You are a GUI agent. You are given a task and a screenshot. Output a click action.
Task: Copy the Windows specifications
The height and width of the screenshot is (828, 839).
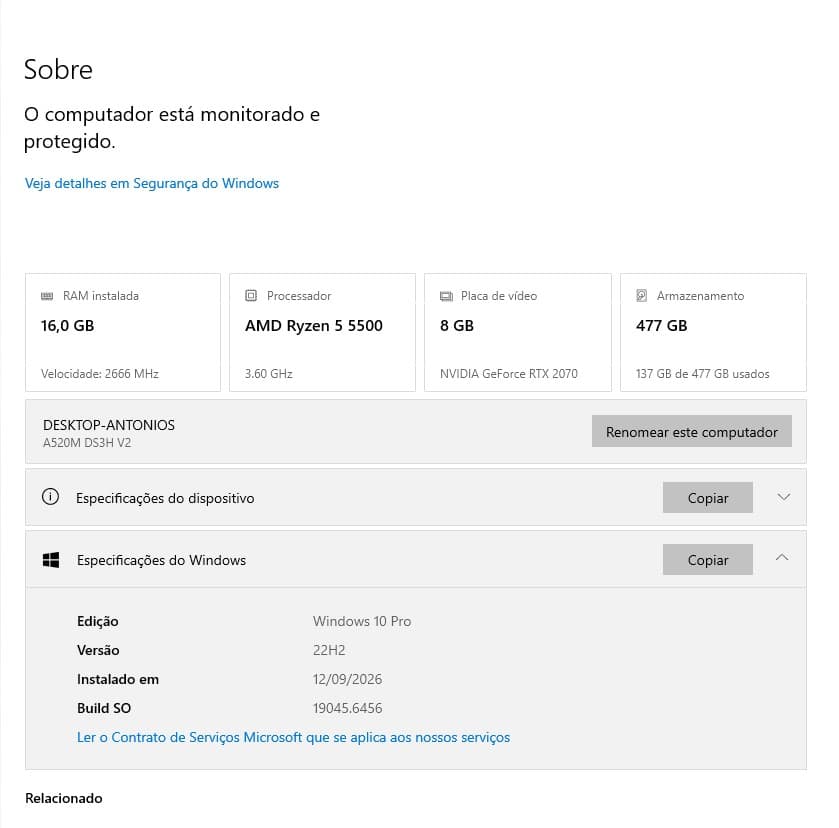pos(707,560)
